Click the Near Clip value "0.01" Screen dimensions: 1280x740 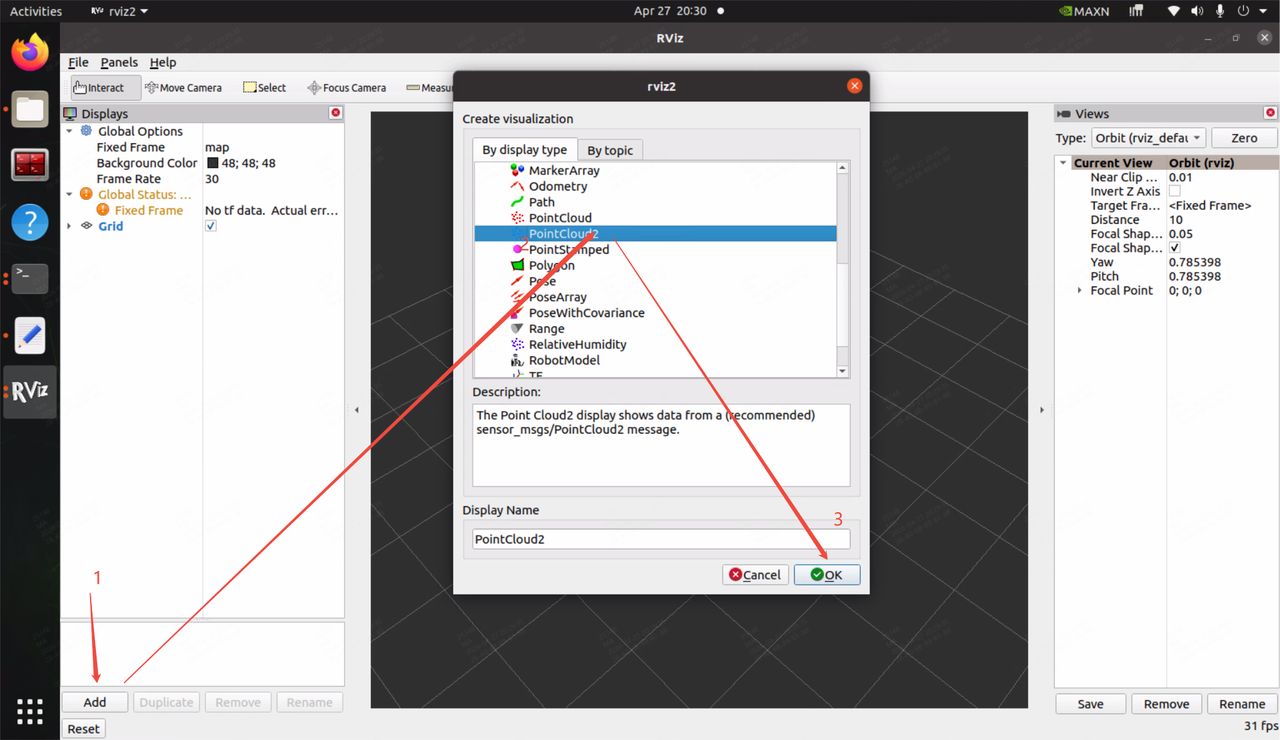click(1181, 177)
